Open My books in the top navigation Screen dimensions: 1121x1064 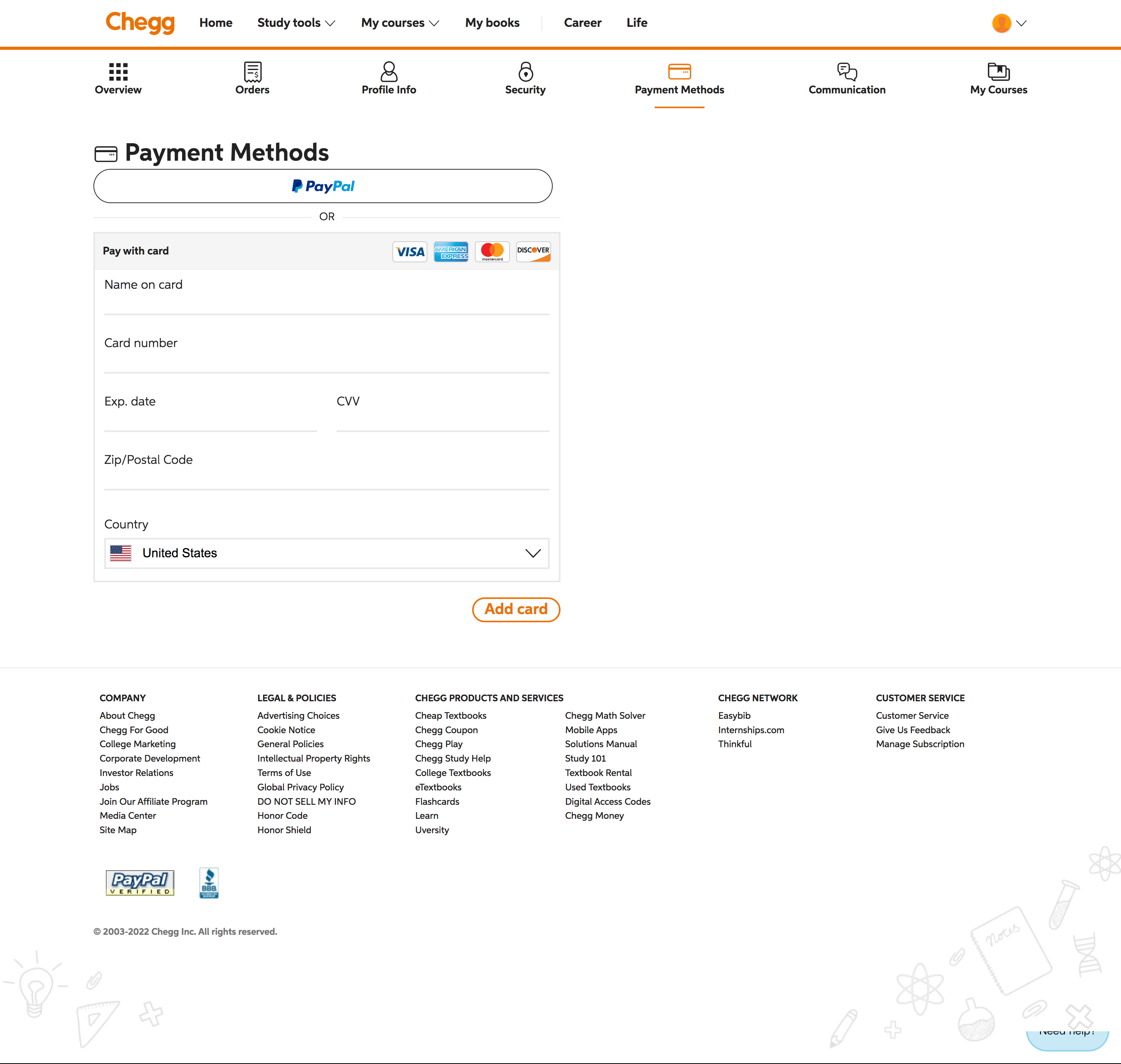point(492,23)
